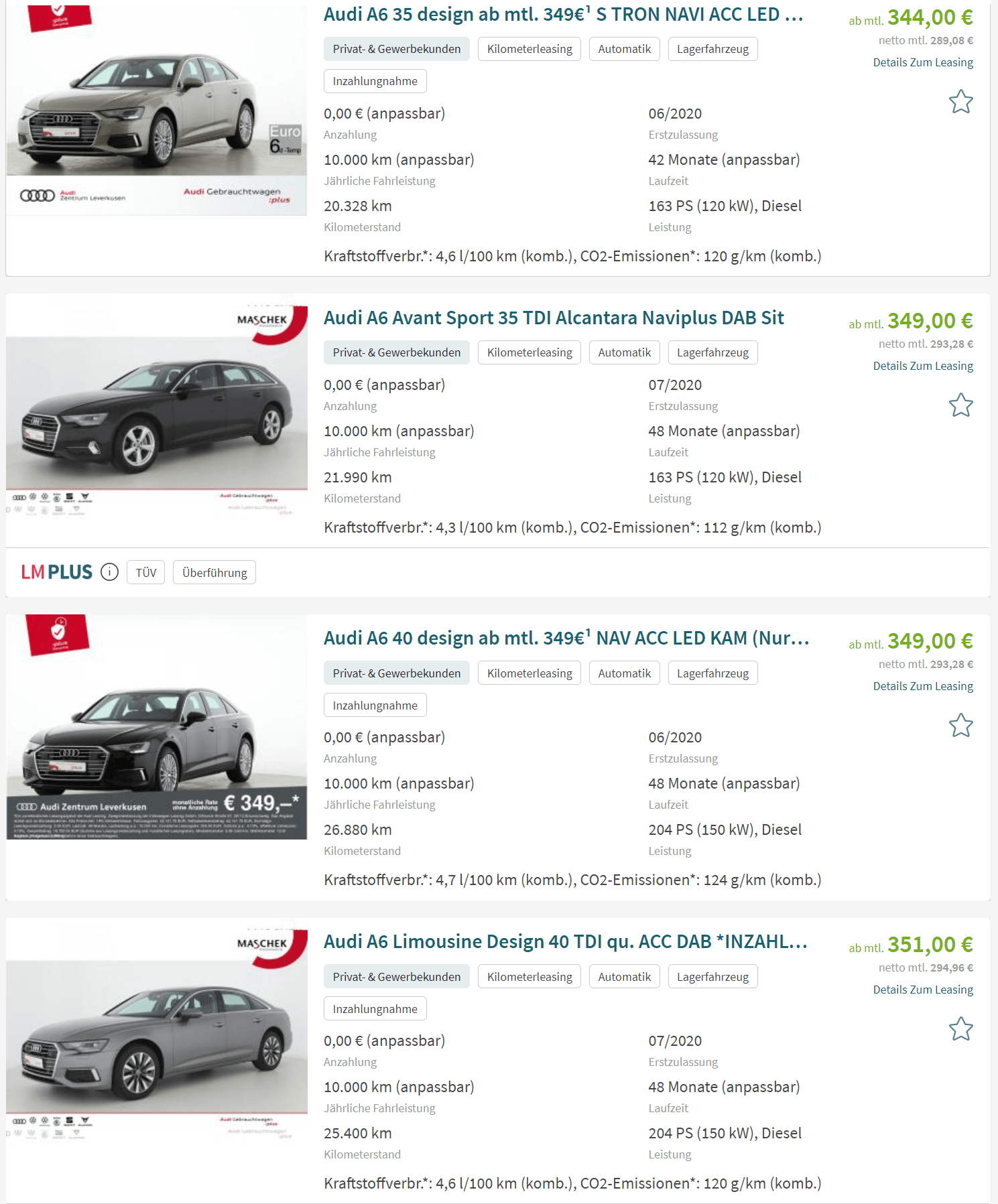Favorite the Audi A6 40 design star
Screen dimensions: 998x1204
click(x=960, y=726)
